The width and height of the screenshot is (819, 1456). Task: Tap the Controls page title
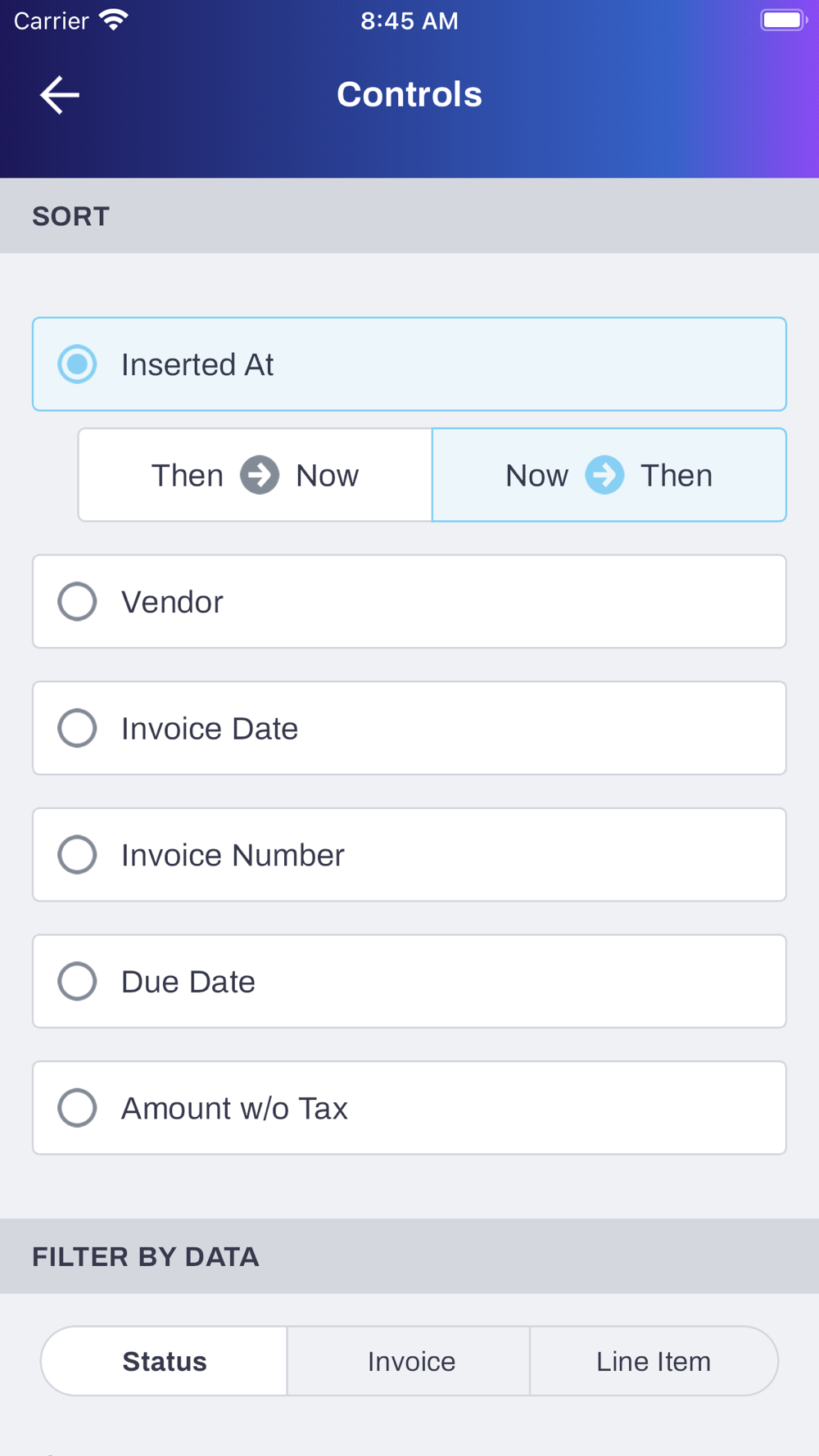coord(409,95)
